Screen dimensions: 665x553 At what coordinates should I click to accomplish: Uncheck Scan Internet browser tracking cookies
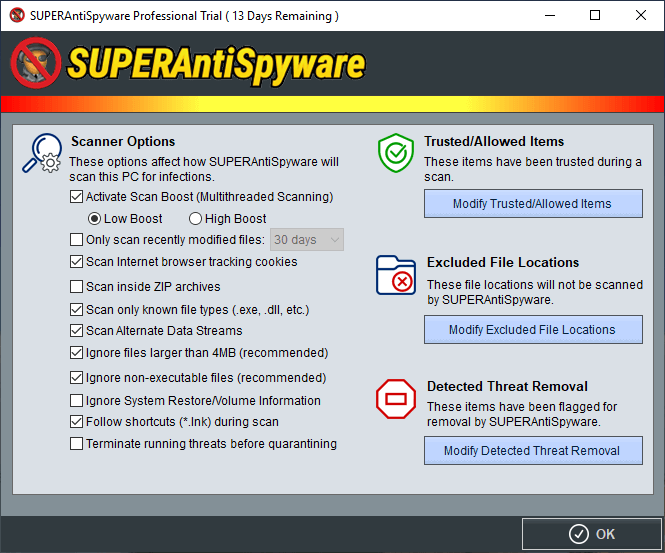click(x=76, y=262)
